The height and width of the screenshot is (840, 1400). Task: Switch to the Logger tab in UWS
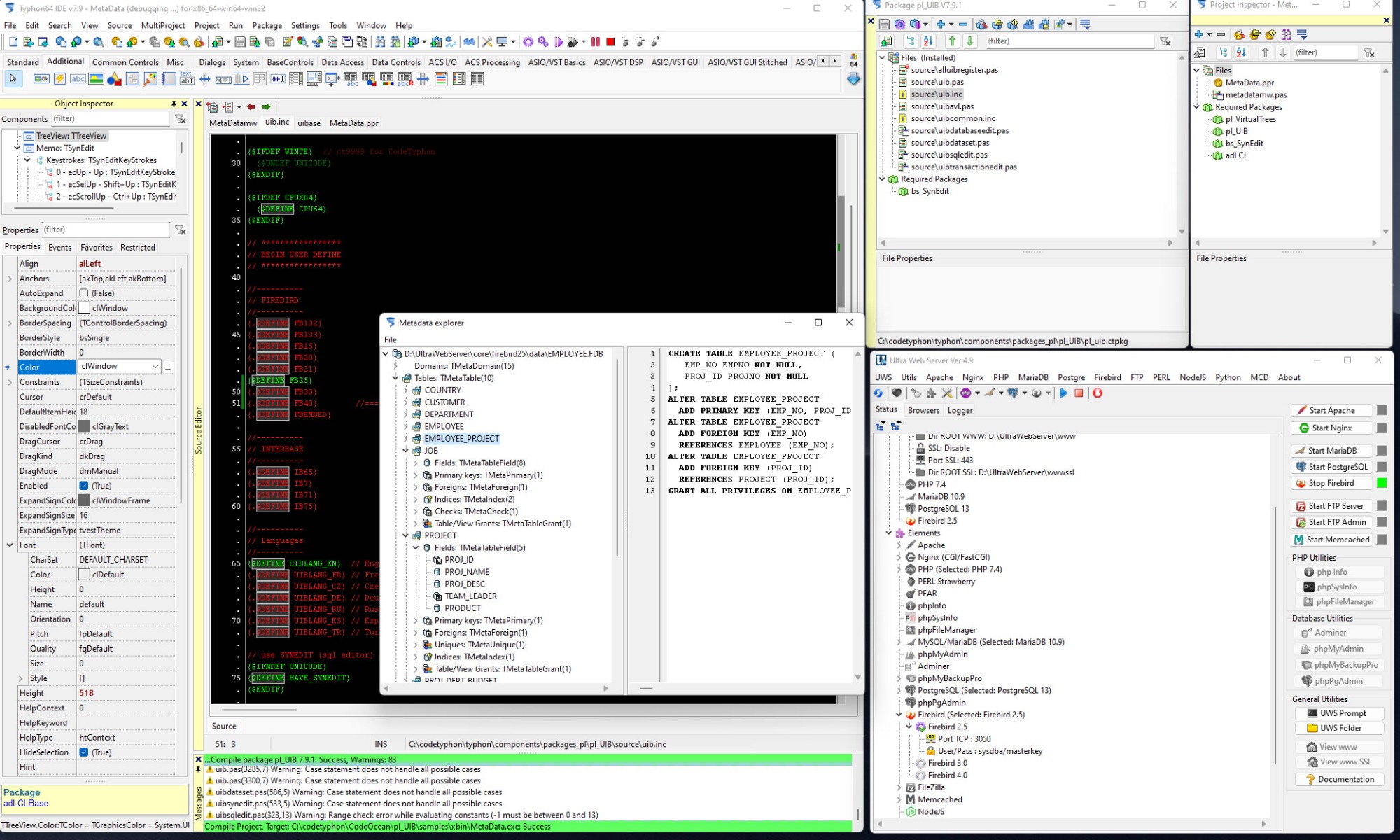pyautogui.click(x=960, y=411)
